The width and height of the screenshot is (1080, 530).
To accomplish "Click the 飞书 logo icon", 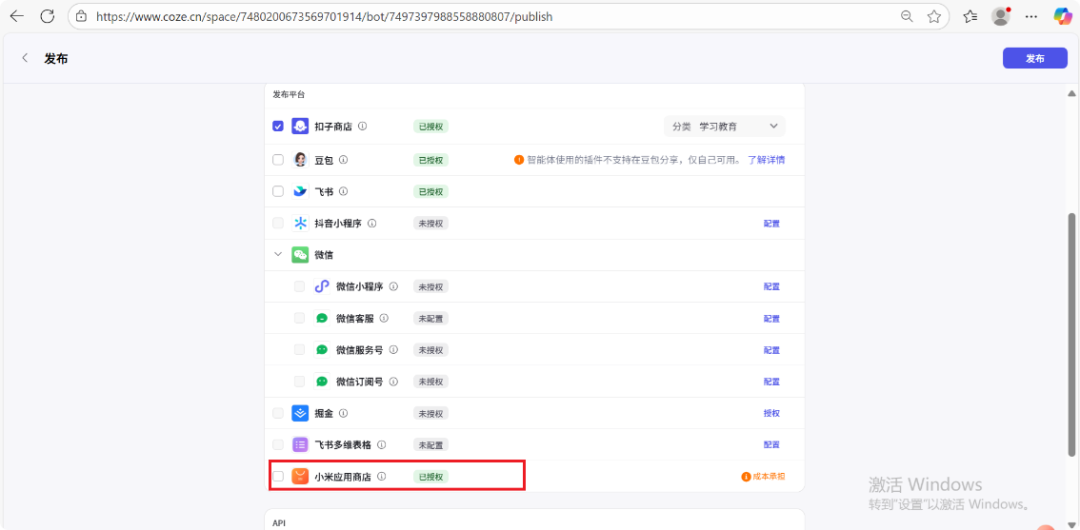I will pos(300,192).
